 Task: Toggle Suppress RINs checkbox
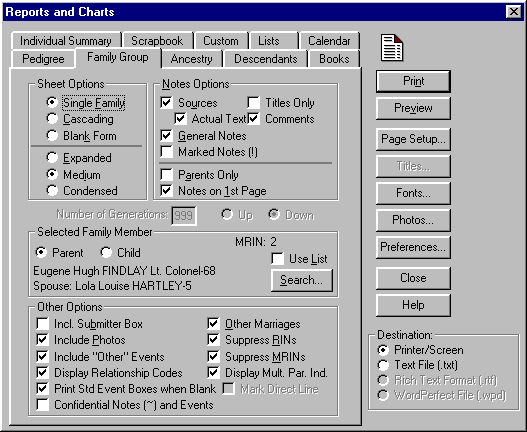click(213, 340)
